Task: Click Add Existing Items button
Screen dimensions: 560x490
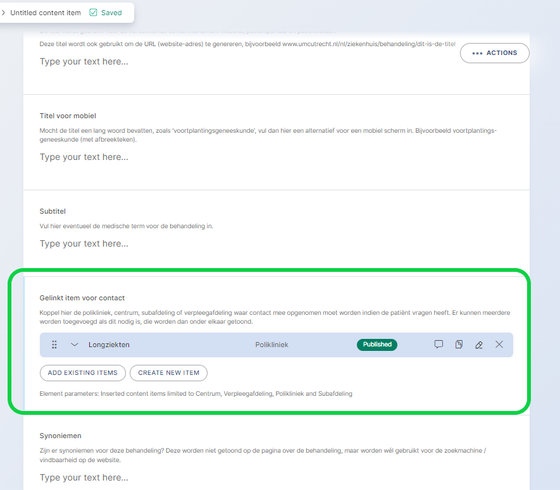Action: (x=82, y=373)
